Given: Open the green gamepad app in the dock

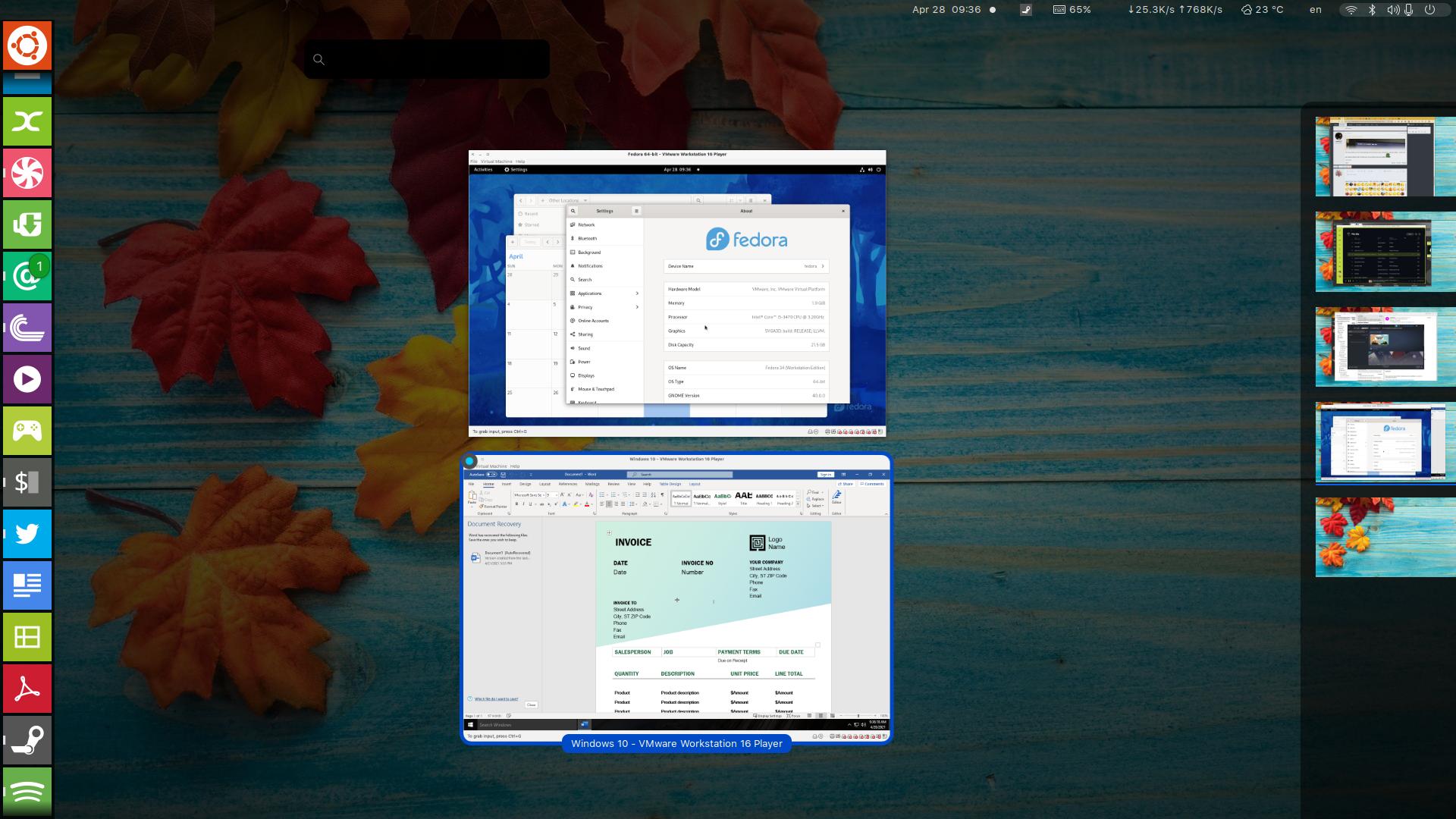Looking at the screenshot, I should (27, 431).
